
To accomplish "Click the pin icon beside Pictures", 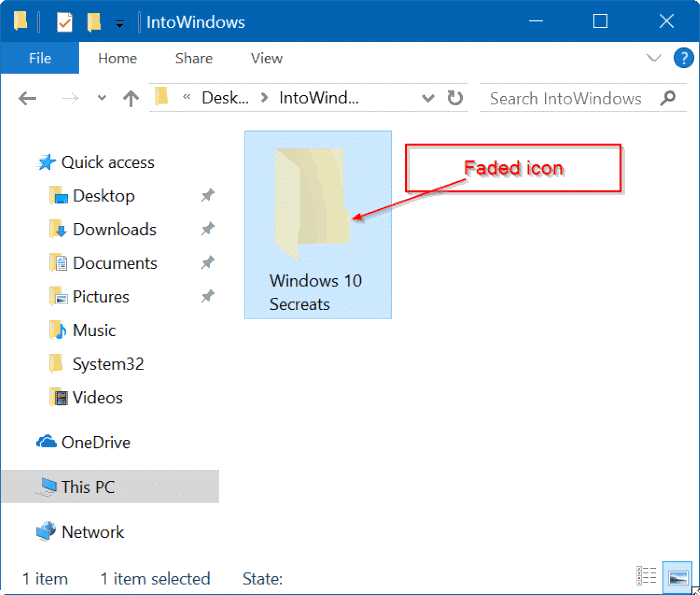I will pyautogui.click(x=207, y=296).
